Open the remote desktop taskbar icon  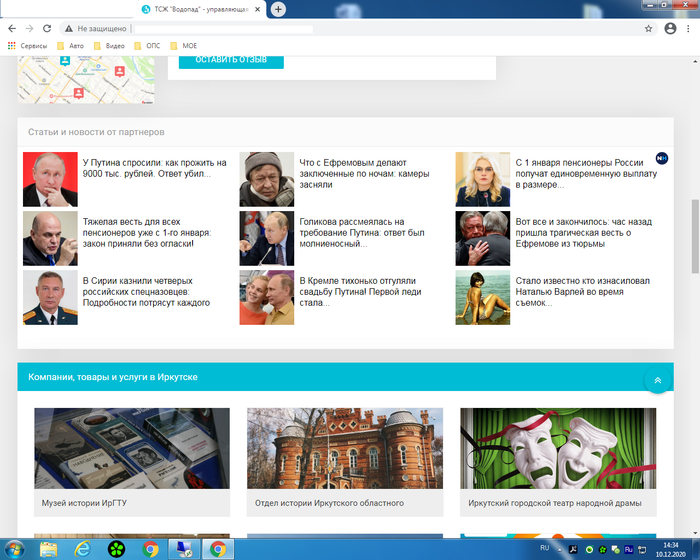click(x=184, y=549)
